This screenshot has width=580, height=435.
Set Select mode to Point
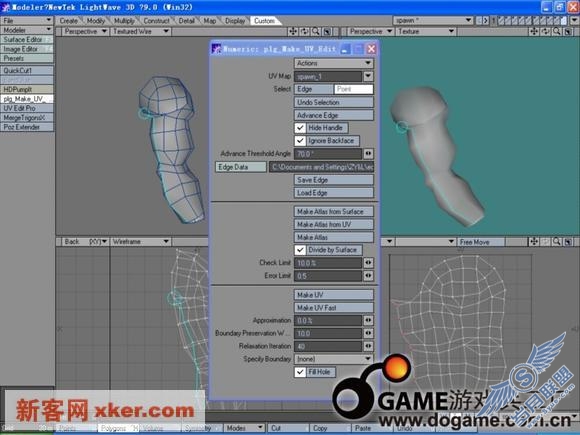coord(354,89)
